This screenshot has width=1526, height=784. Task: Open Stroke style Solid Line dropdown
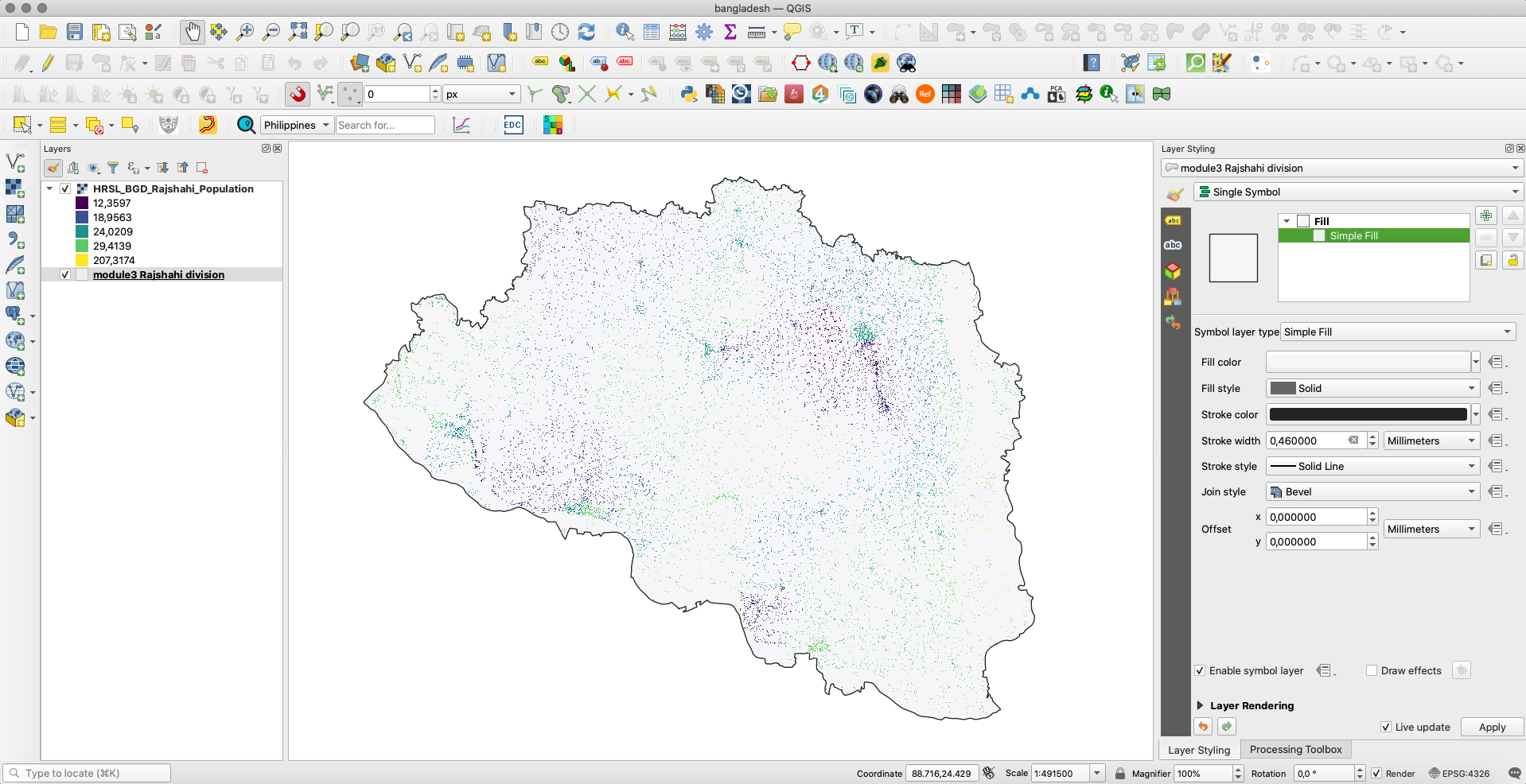coord(1373,466)
